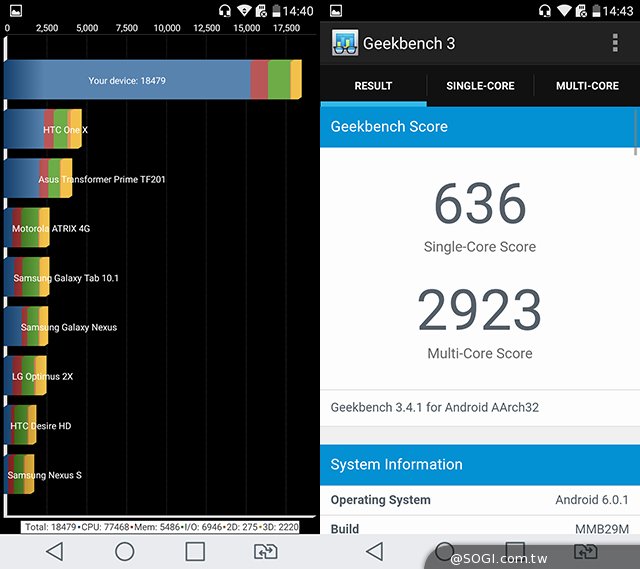Tap the Wi-Fi icon in left status bar

[244, 11]
